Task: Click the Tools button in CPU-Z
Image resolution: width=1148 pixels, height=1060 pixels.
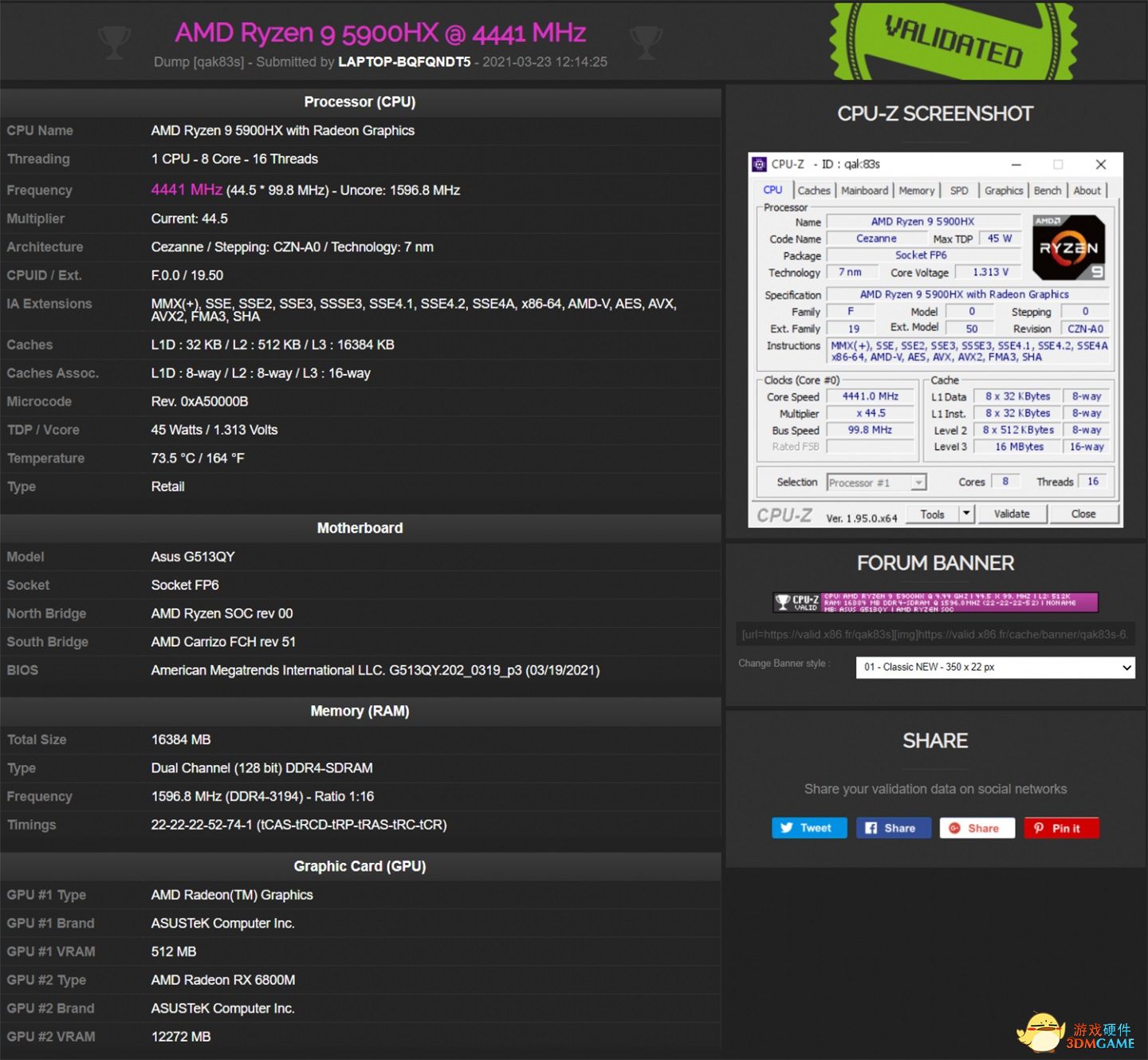Action: click(932, 514)
